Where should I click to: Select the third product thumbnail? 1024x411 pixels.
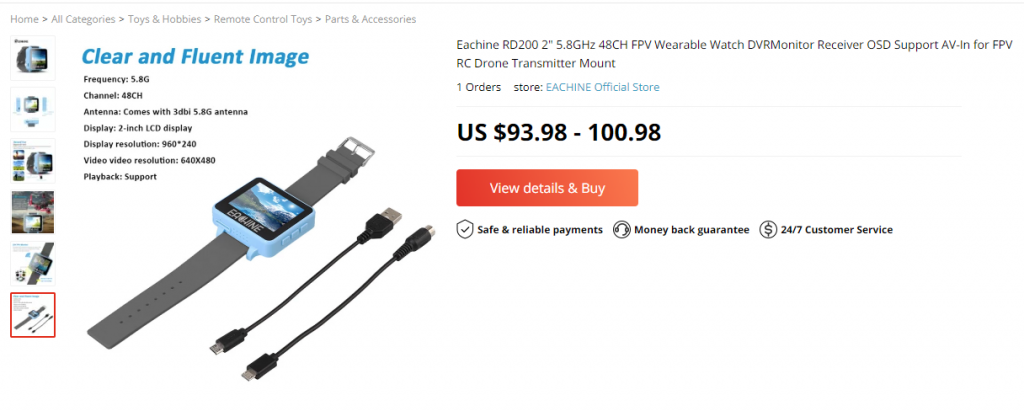coord(33,161)
